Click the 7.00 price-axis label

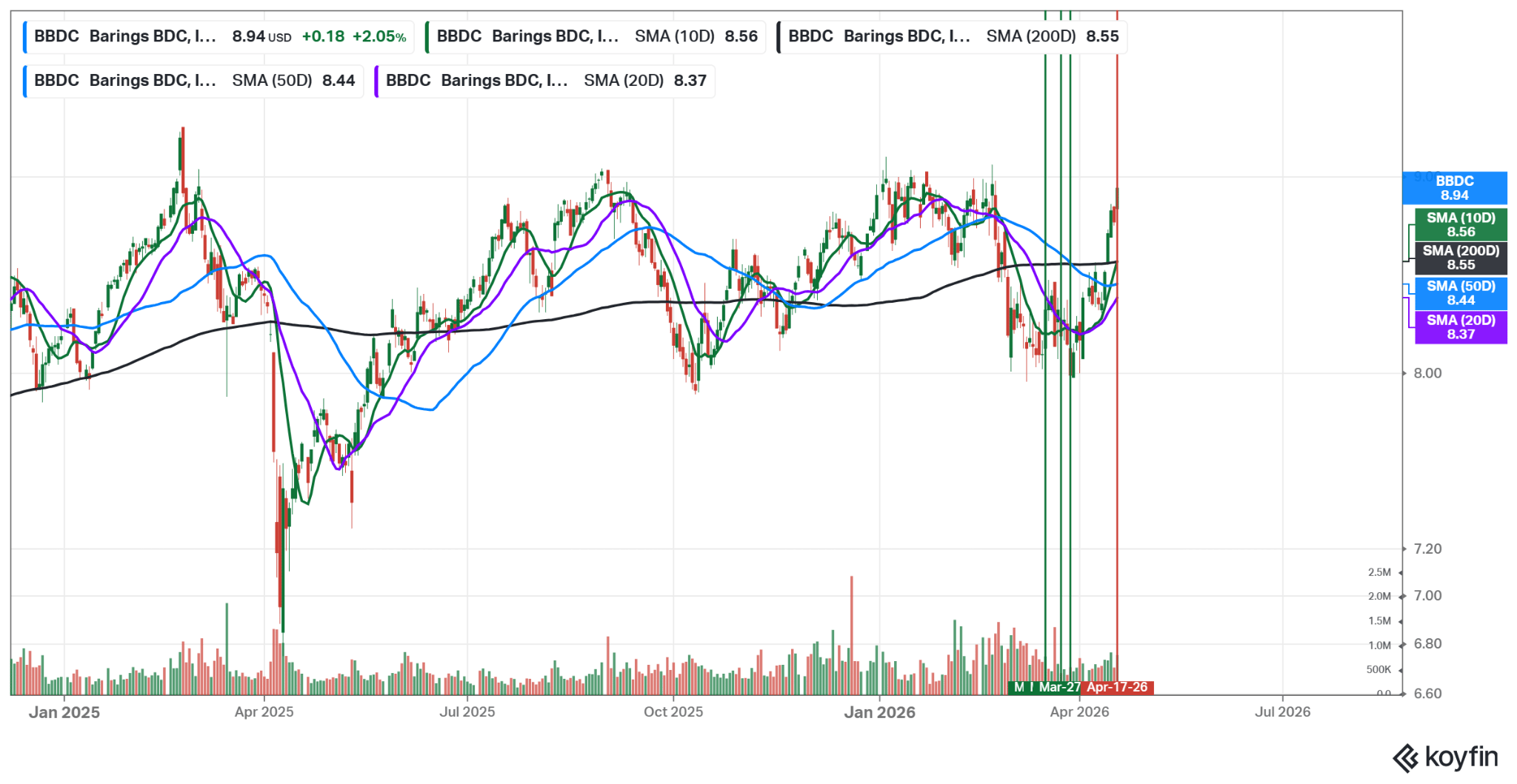pos(1427,596)
